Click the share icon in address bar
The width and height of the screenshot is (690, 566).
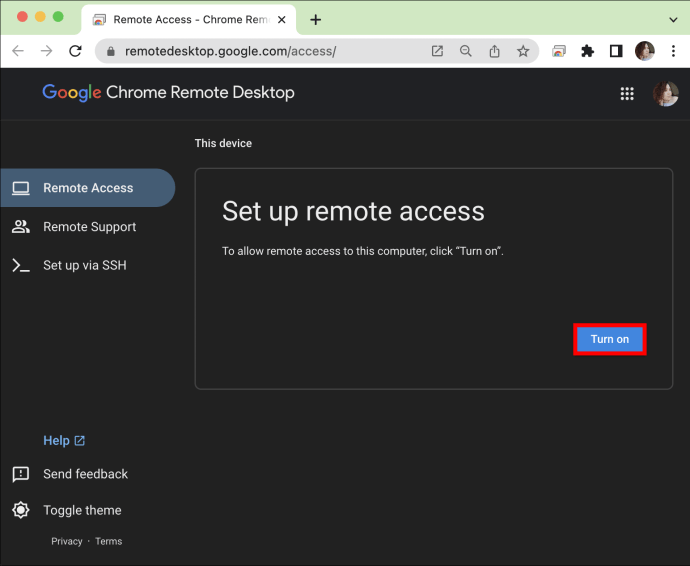[x=495, y=51]
